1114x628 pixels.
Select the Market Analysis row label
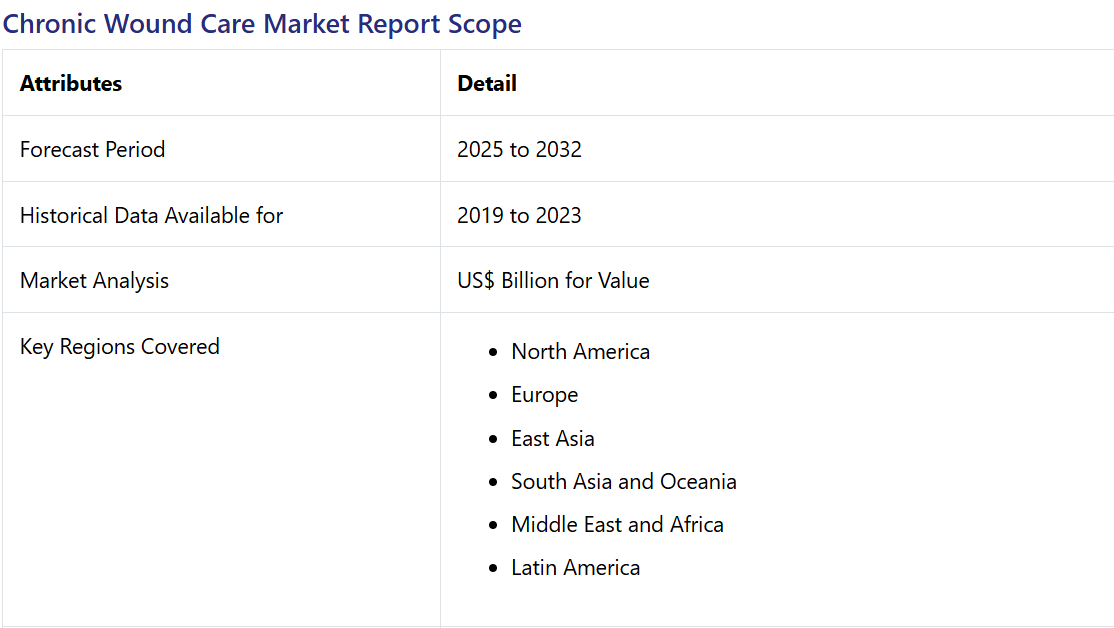pos(94,281)
